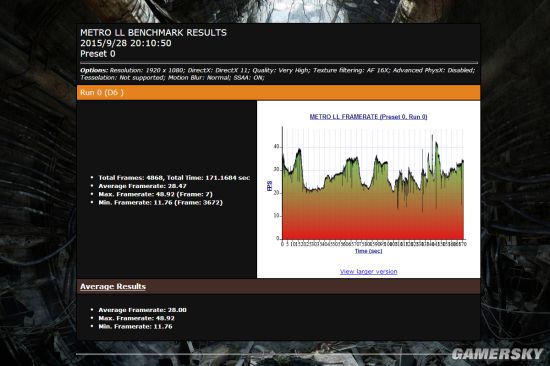The height and width of the screenshot is (366, 550).
Task: Select the Min. Framerate 11.76 Frame 3672 line
Action: (x=160, y=202)
